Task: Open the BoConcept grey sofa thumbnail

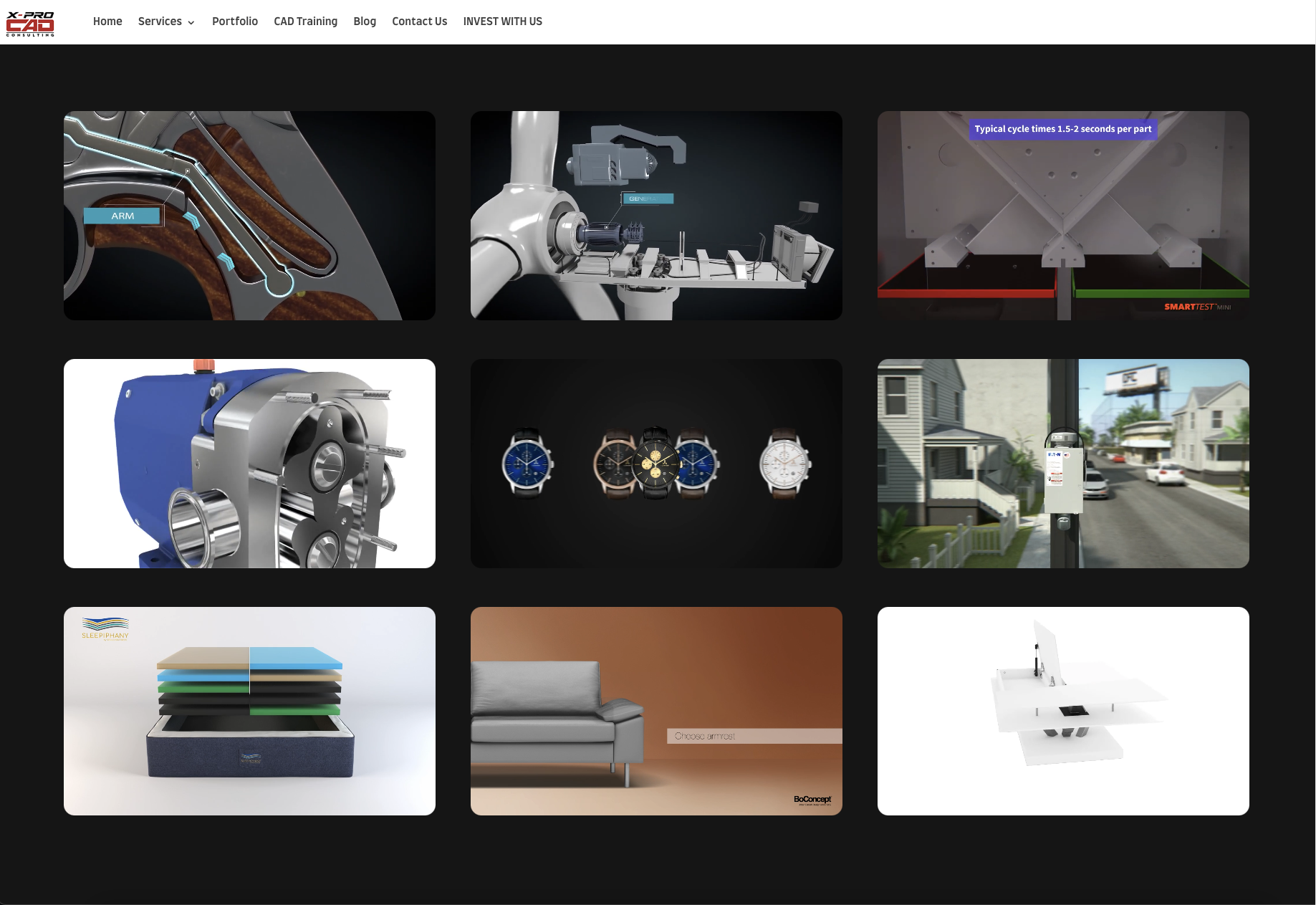Action: 656,711
